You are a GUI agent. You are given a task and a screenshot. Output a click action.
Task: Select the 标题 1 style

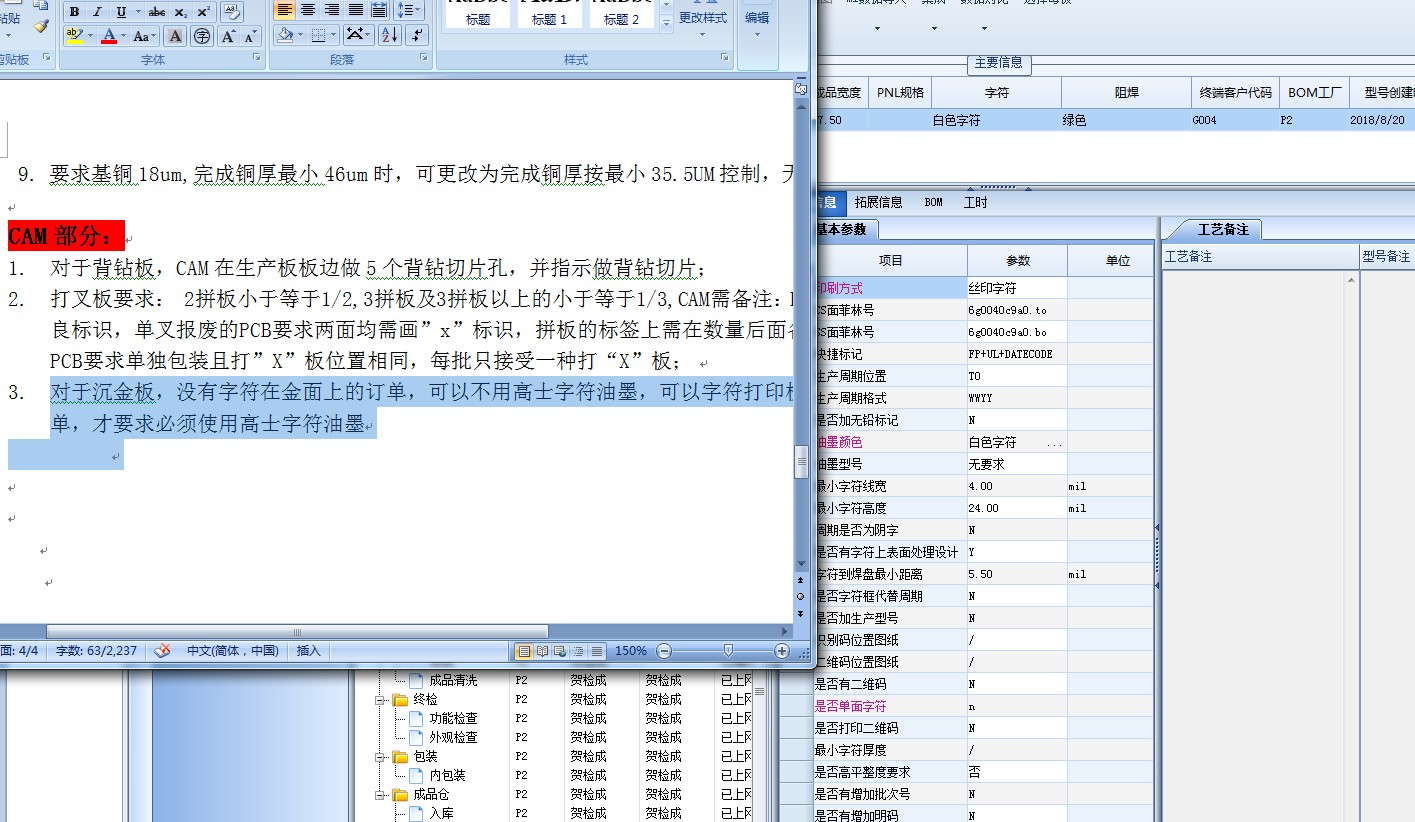pyautogui.click(x=549, y=15)
